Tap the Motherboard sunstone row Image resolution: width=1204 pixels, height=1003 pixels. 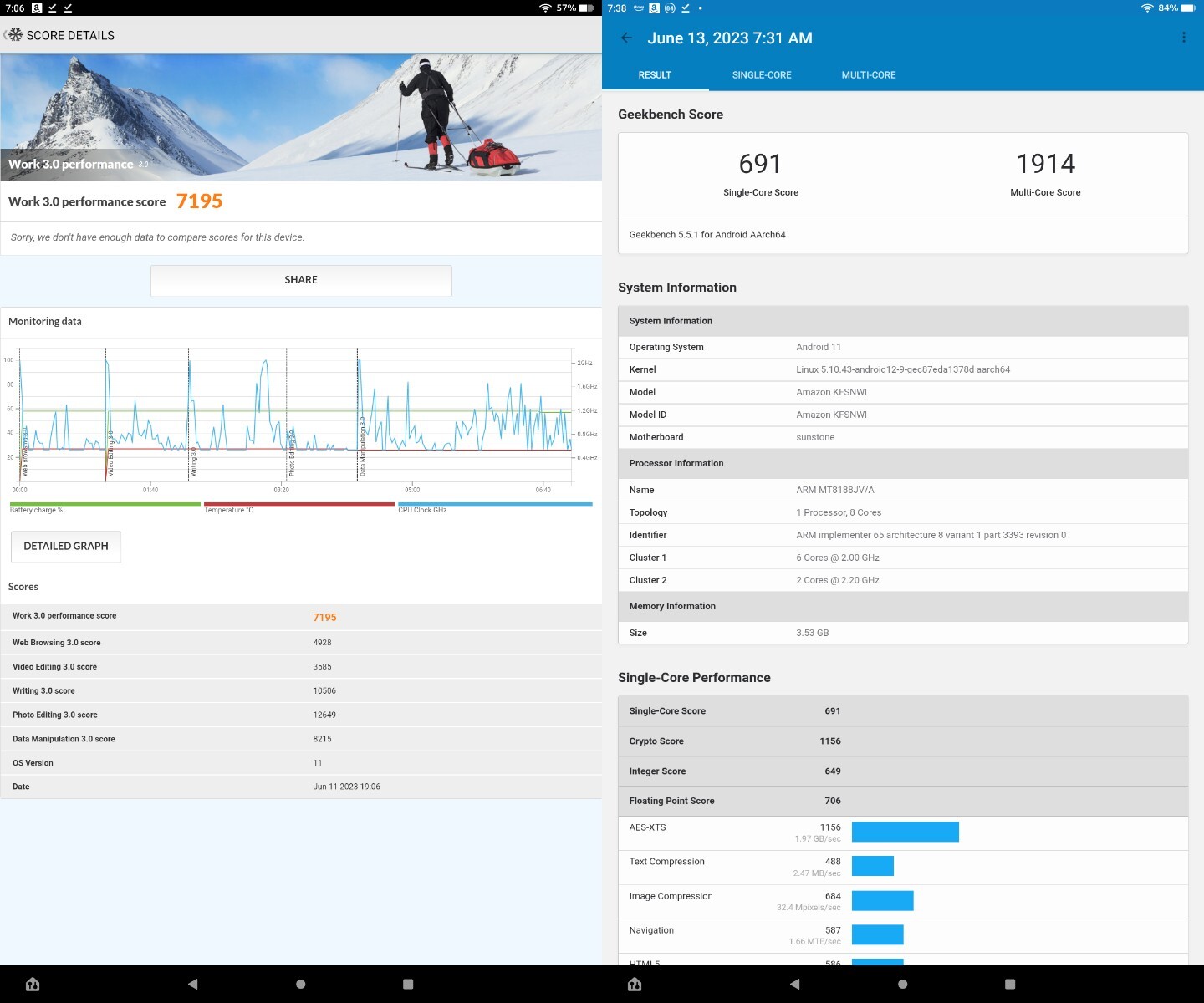903,437
